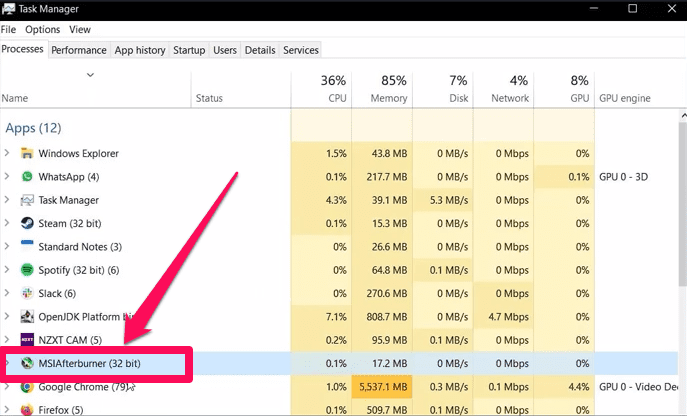Click the 5.3 MB/s disk value
This screenshot has height=416, width=687.
tap(449, 200)
